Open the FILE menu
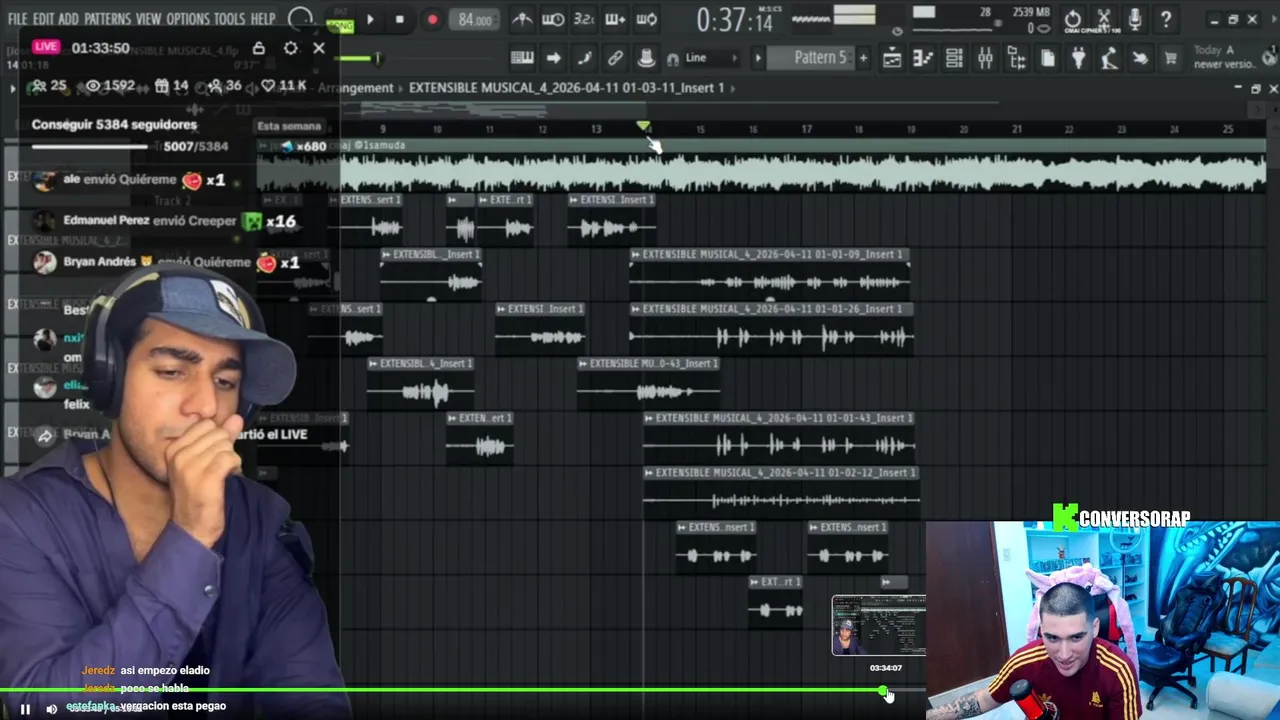1280x720 pixels. click(x=18, y=19)
